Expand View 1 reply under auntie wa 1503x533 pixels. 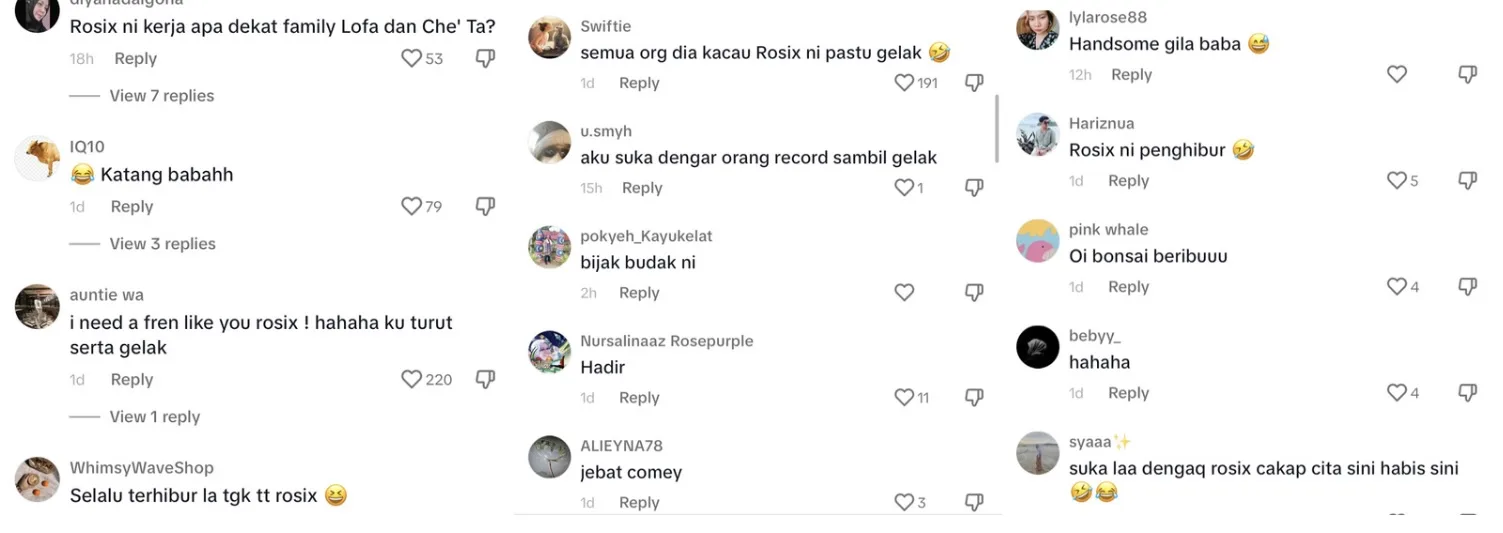point(155,417)
